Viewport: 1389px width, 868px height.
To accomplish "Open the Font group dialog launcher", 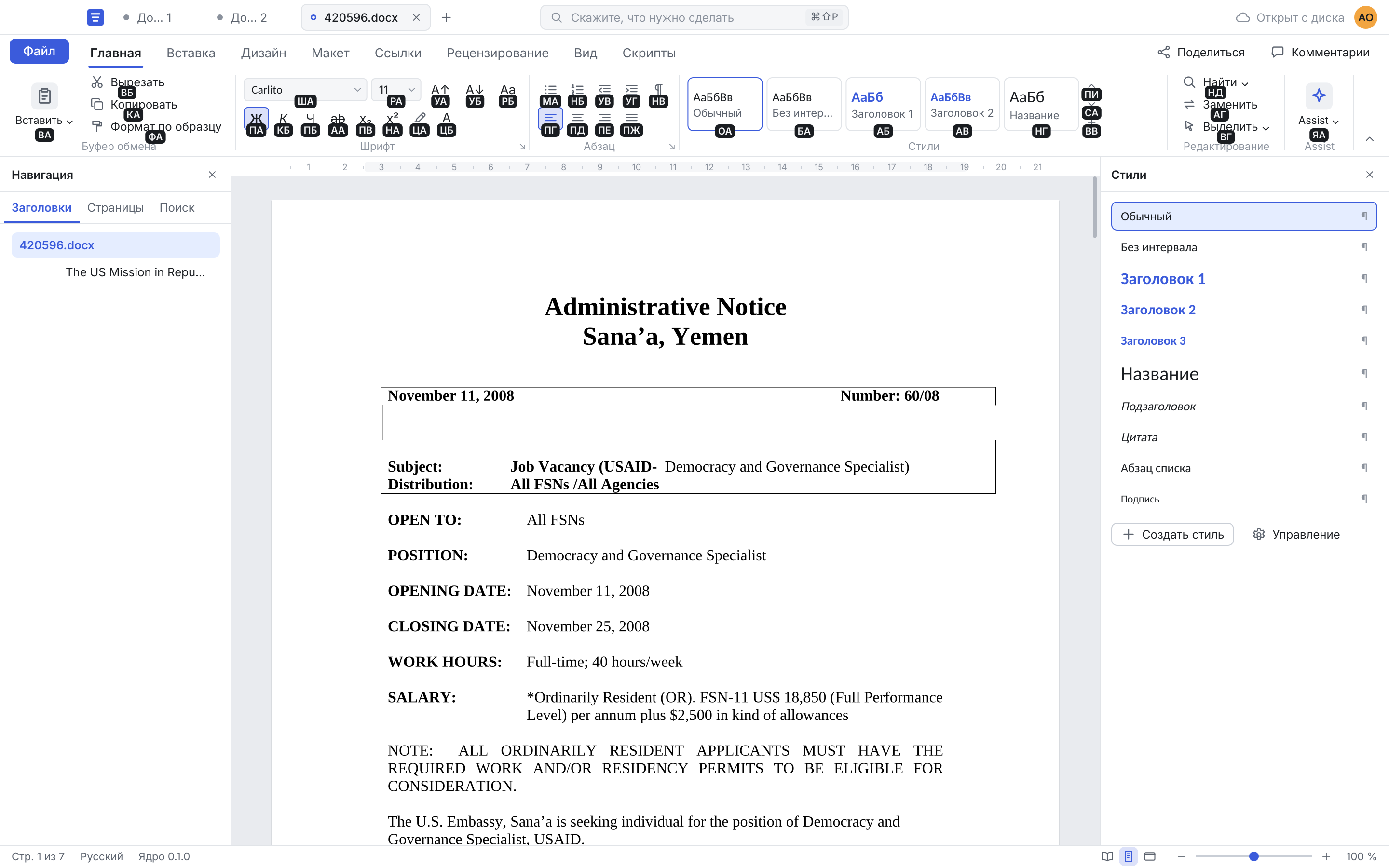I will tap(522, 147).
